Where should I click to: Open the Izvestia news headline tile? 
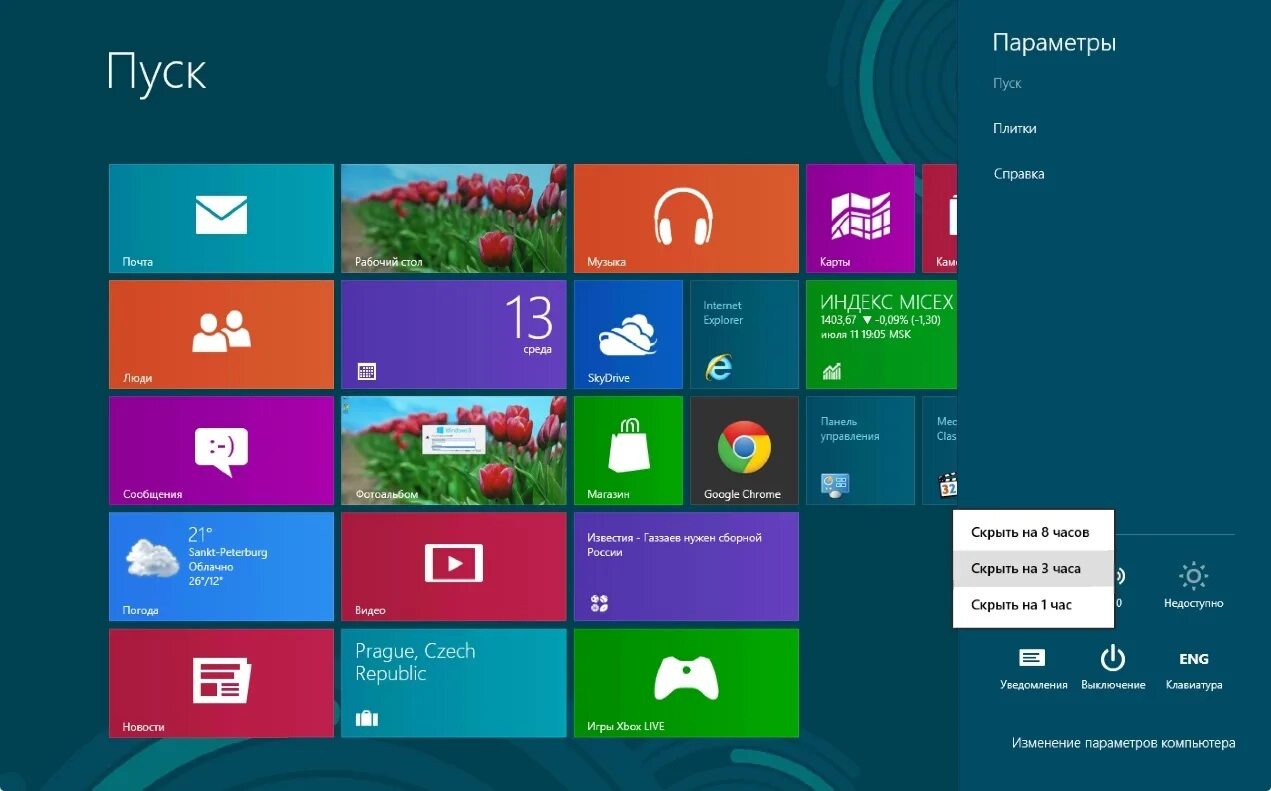(x=686, y=566)
